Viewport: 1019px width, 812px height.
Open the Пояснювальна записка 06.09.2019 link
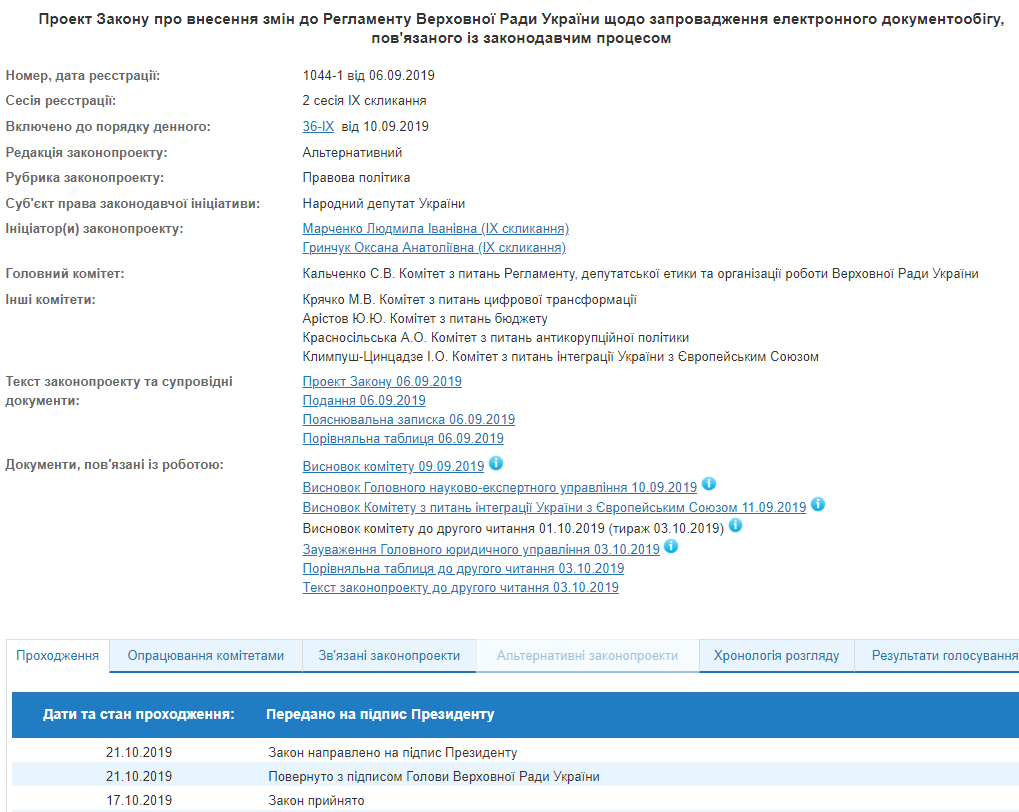tap(408, 419)
